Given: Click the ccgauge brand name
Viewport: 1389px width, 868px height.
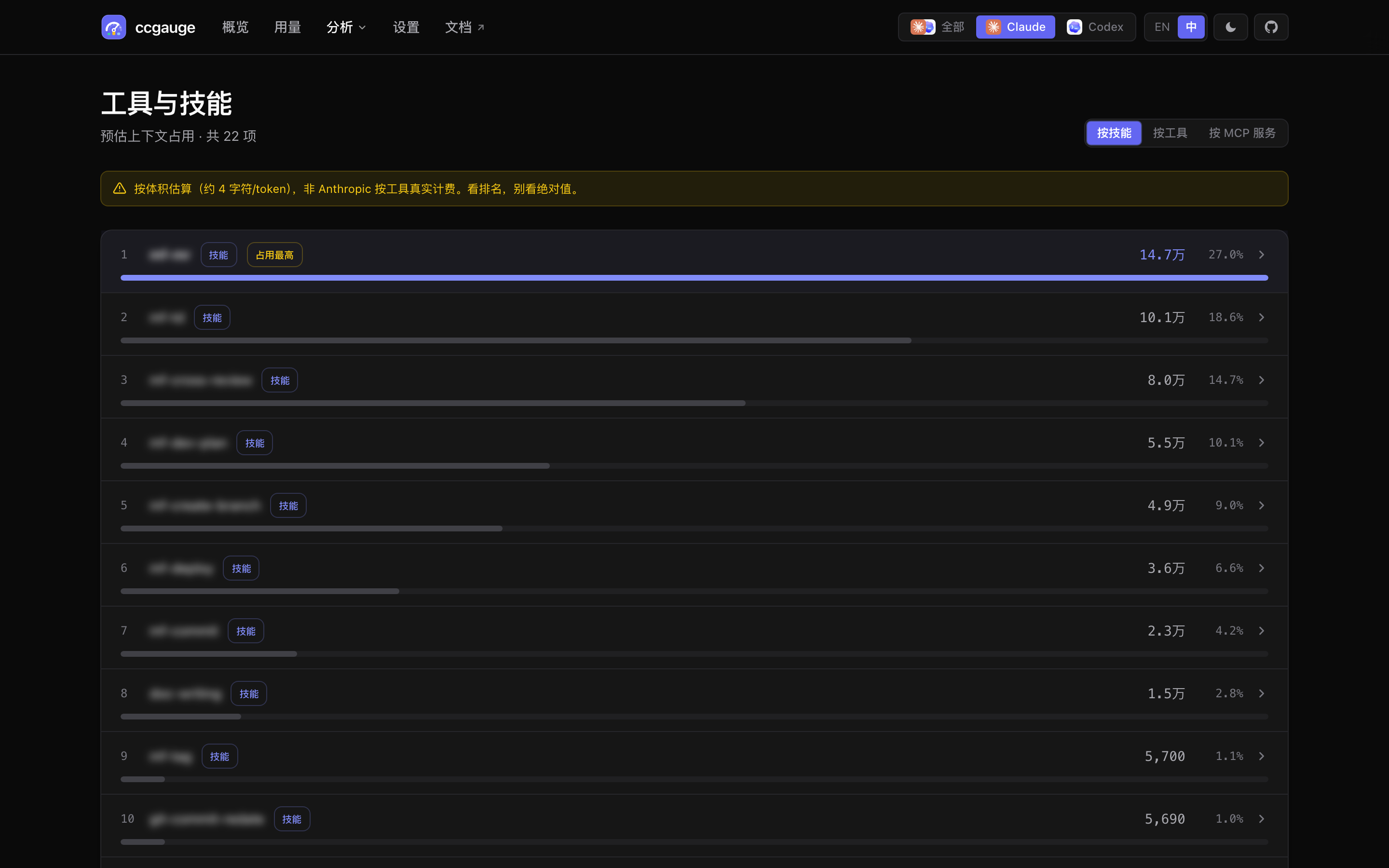Looking at the screenshot, I should pos(165,27).
